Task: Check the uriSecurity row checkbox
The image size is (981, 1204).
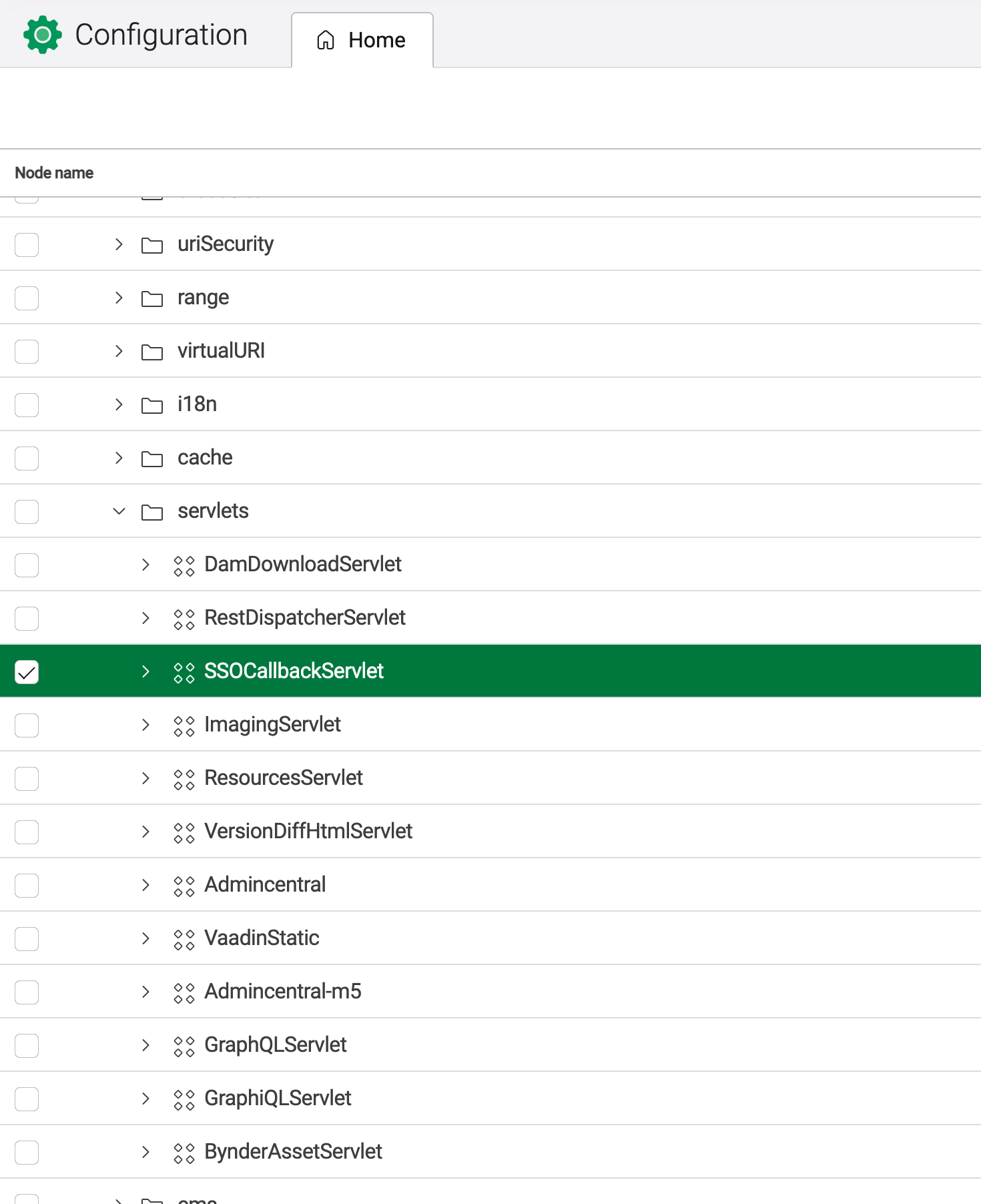Action: [27, 245]
